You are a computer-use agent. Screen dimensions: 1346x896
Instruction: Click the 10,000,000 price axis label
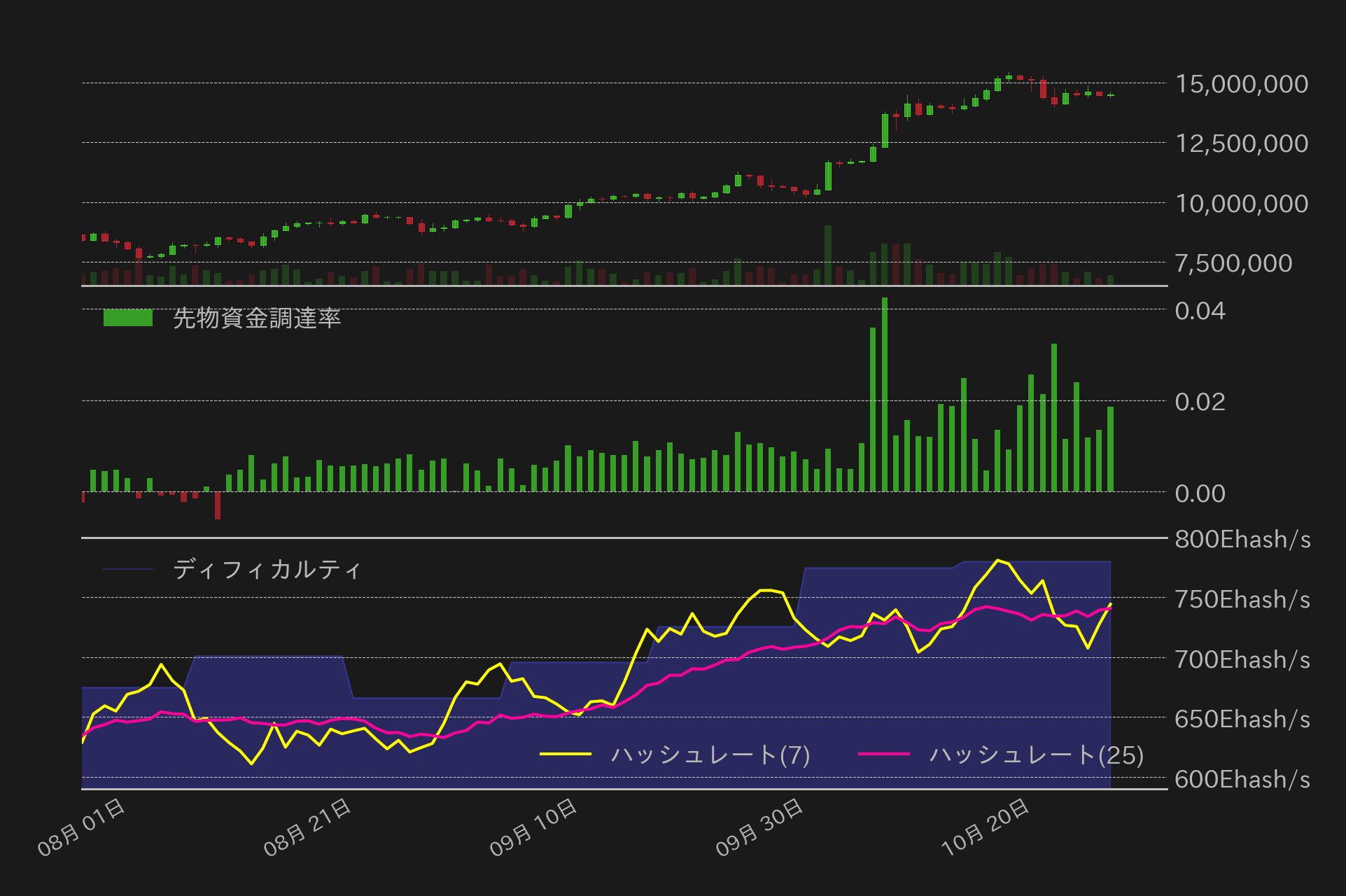(1241, 204)
